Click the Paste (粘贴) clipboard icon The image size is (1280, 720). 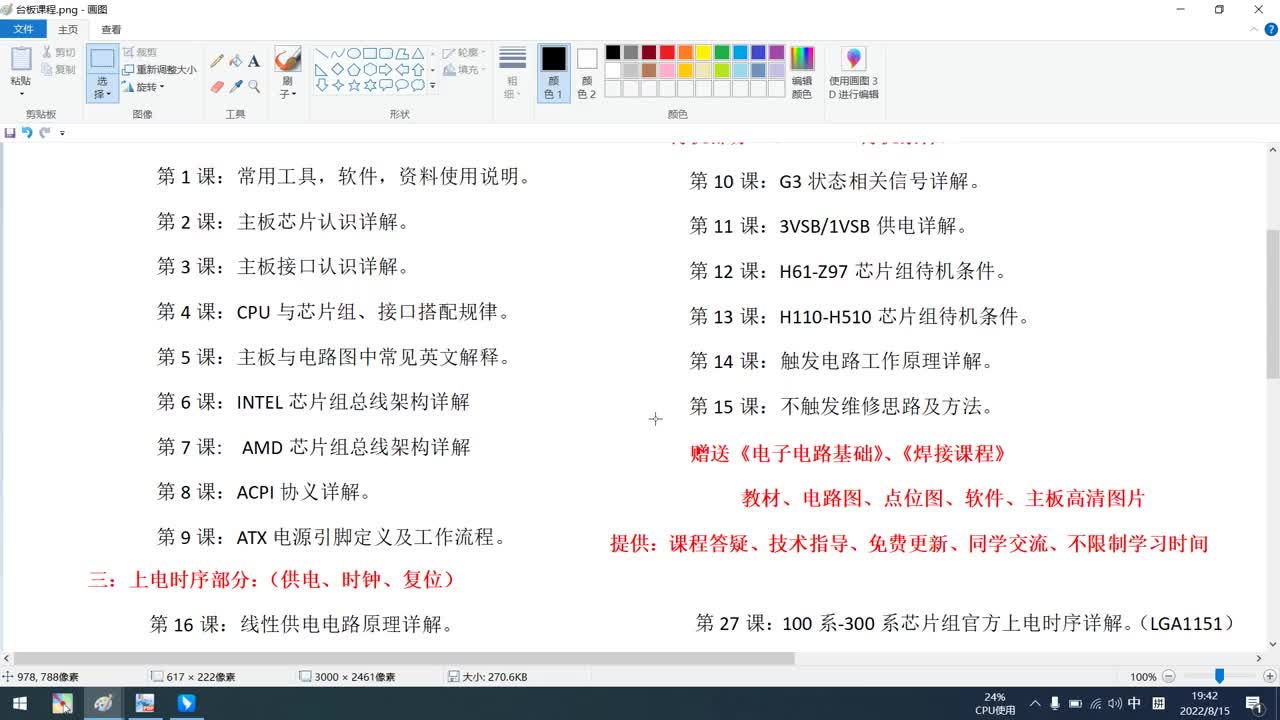(x=21, y=59)
